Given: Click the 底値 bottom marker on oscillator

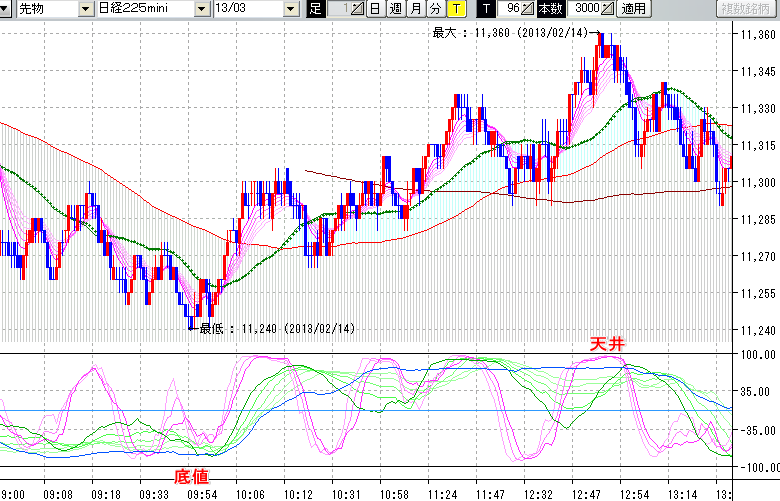Looking at the screenshot, I should coord(192,477).
